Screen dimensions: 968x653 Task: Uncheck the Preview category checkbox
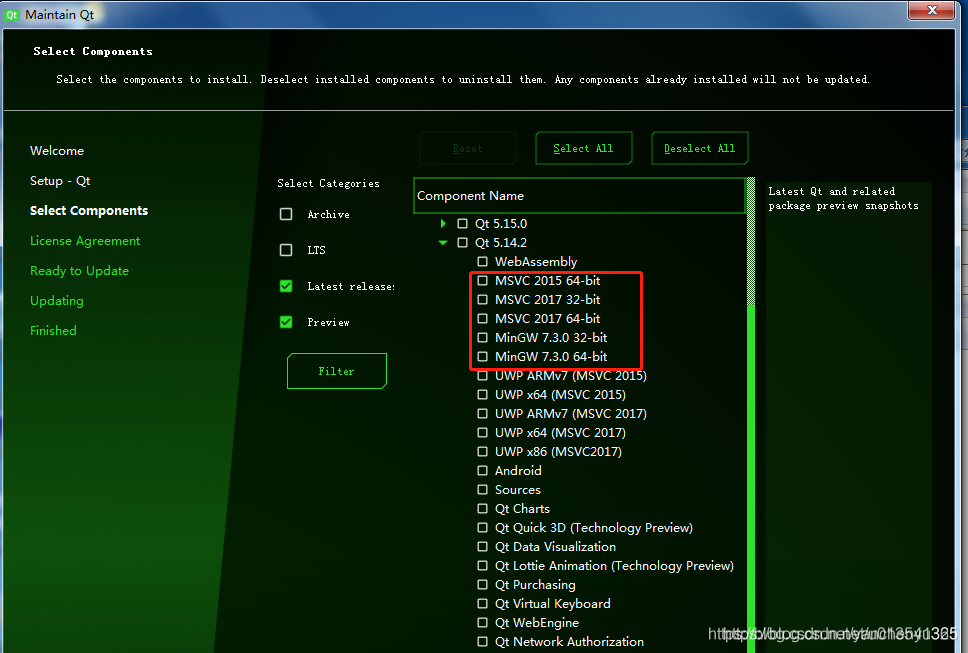(x=286, y=322)
